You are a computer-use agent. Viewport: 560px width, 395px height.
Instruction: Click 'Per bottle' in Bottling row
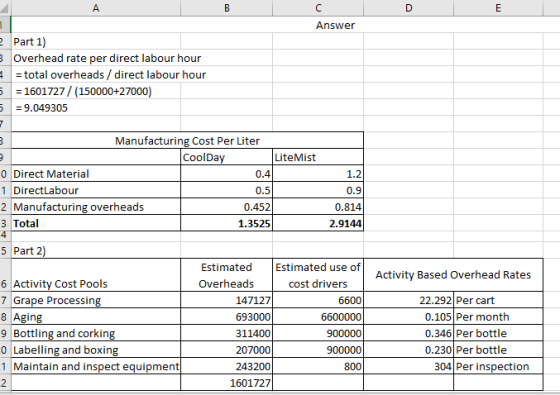tap(498, 333)
